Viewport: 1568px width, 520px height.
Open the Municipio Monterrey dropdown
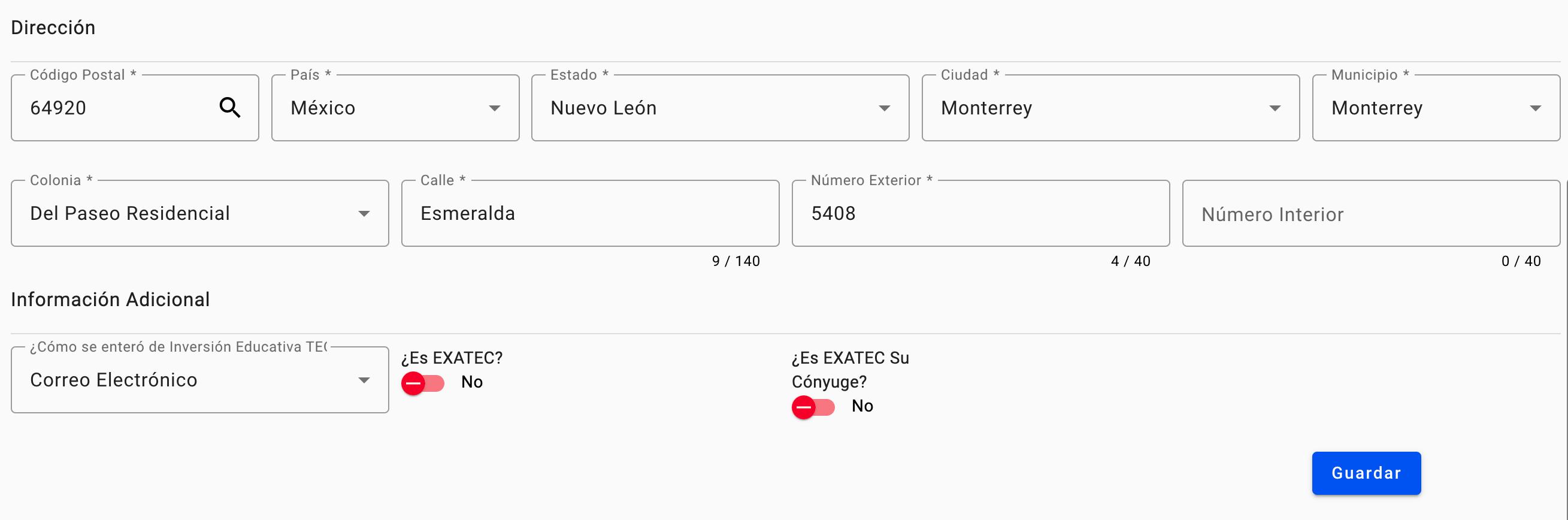[x=1418, y=108]
